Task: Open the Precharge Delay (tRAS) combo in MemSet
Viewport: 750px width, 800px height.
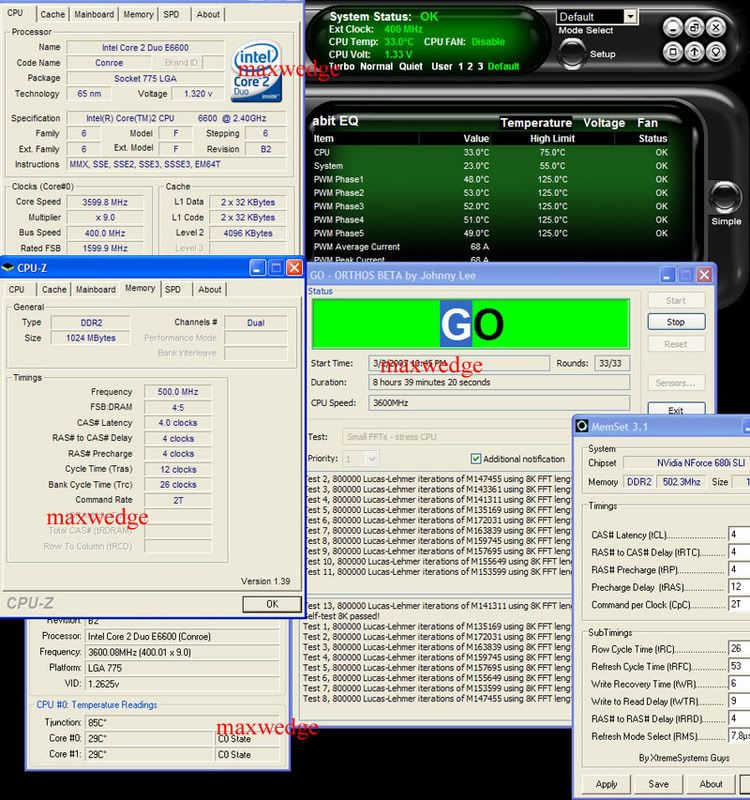Action: click(739, 586)
